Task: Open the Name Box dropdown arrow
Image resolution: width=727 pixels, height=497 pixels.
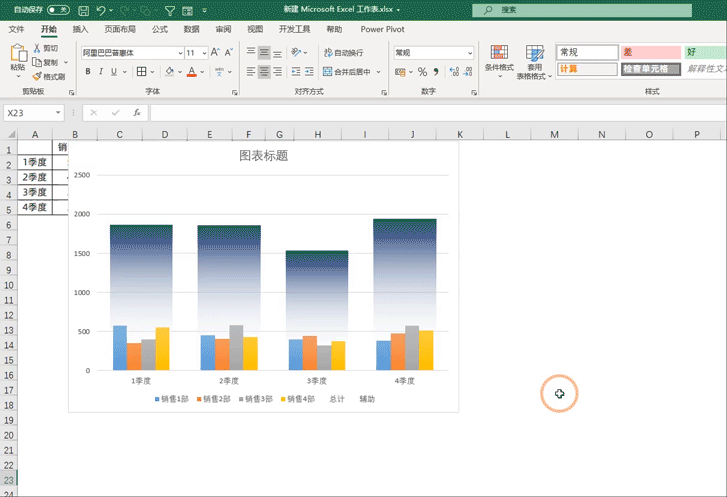Action: click(59, 113)
